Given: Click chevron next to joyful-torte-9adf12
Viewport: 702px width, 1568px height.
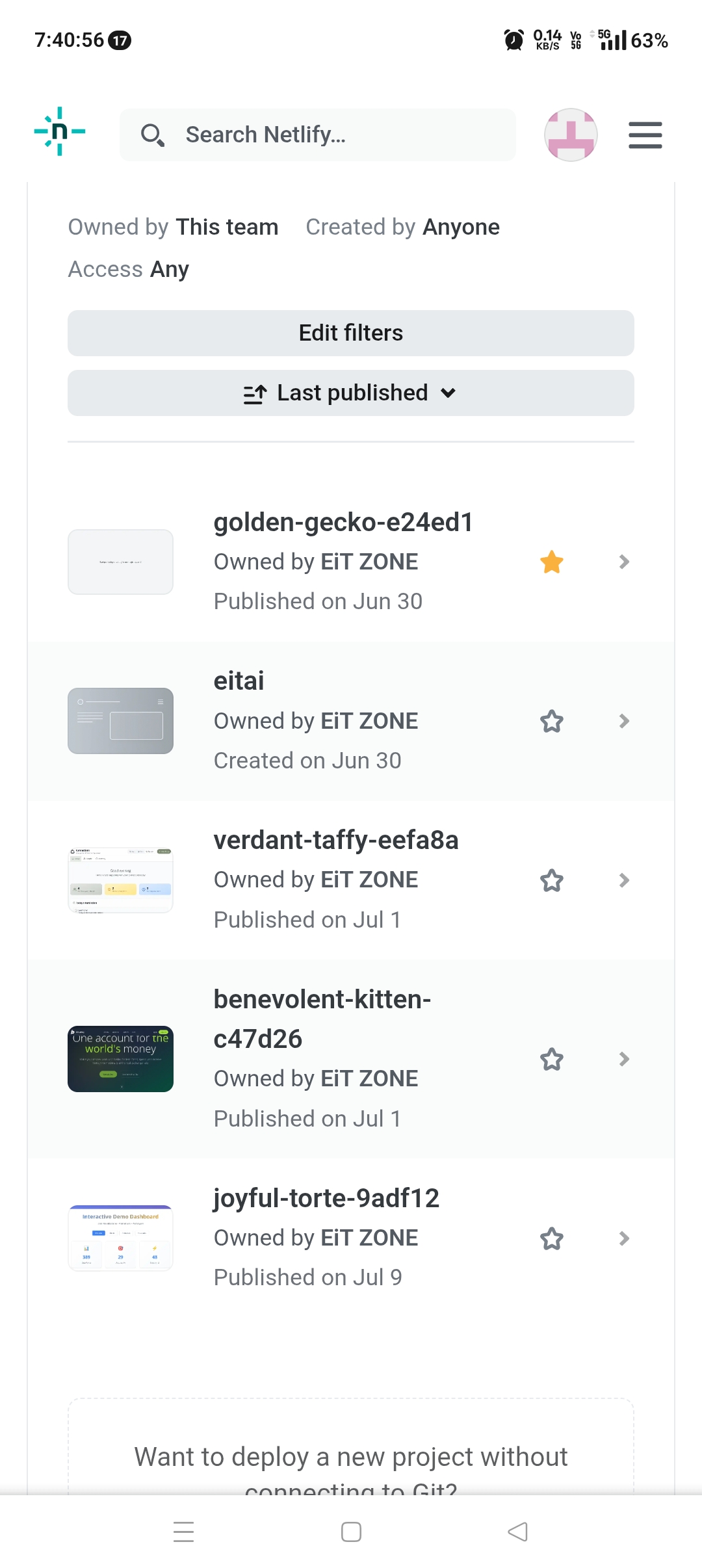Looking at the screenshot, I should [x=624, y=1238].
